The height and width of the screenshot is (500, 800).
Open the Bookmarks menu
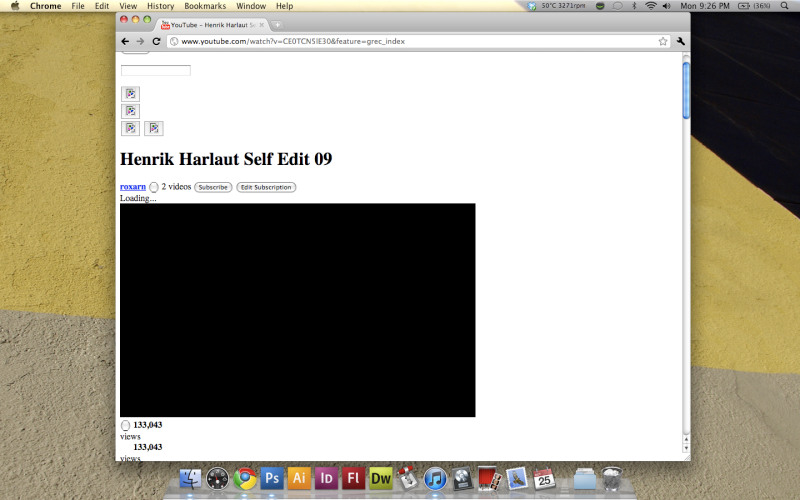point(205,6)
